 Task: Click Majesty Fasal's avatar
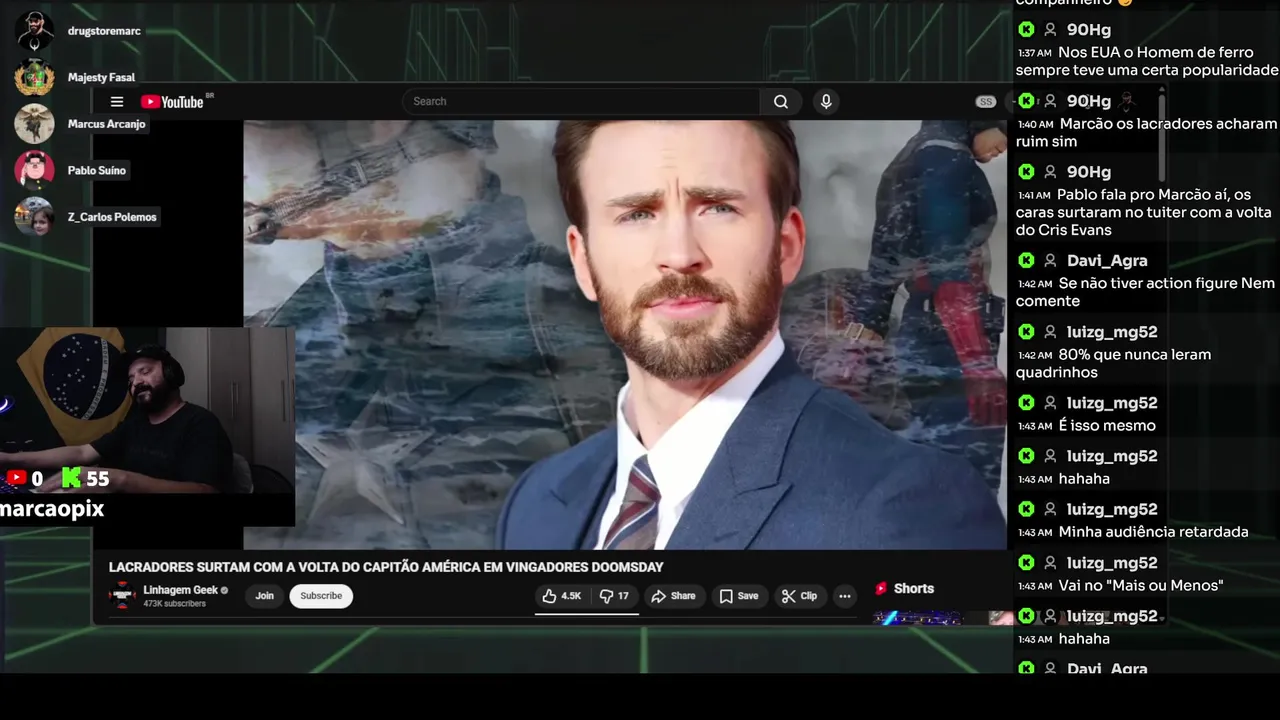35,77
